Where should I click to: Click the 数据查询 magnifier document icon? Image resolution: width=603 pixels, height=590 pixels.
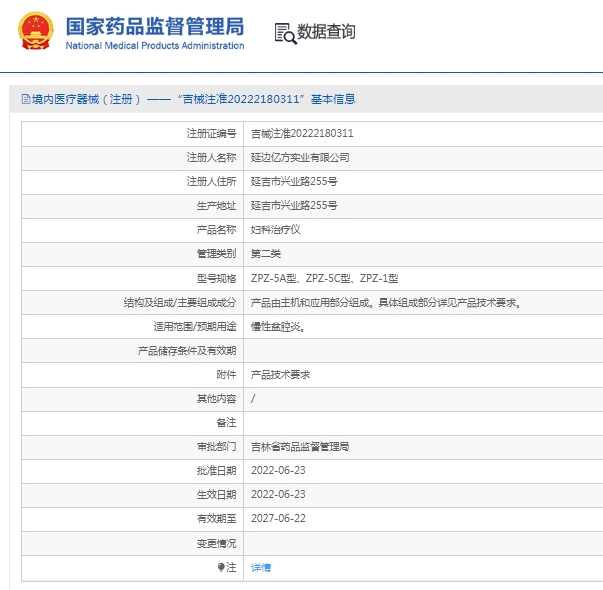(285, 33)
